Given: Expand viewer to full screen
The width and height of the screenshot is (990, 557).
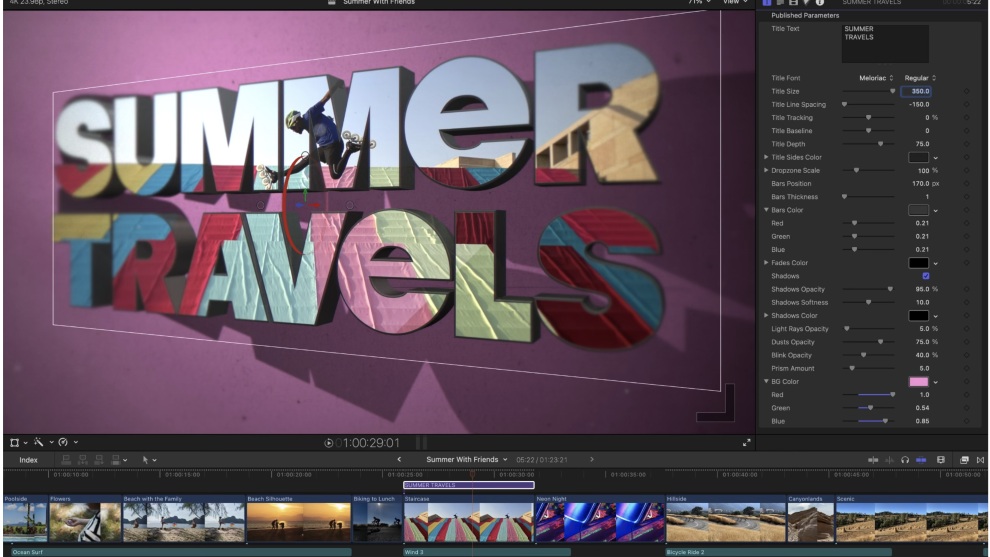Looking at the screenshot, I should [x=746, y=443].
